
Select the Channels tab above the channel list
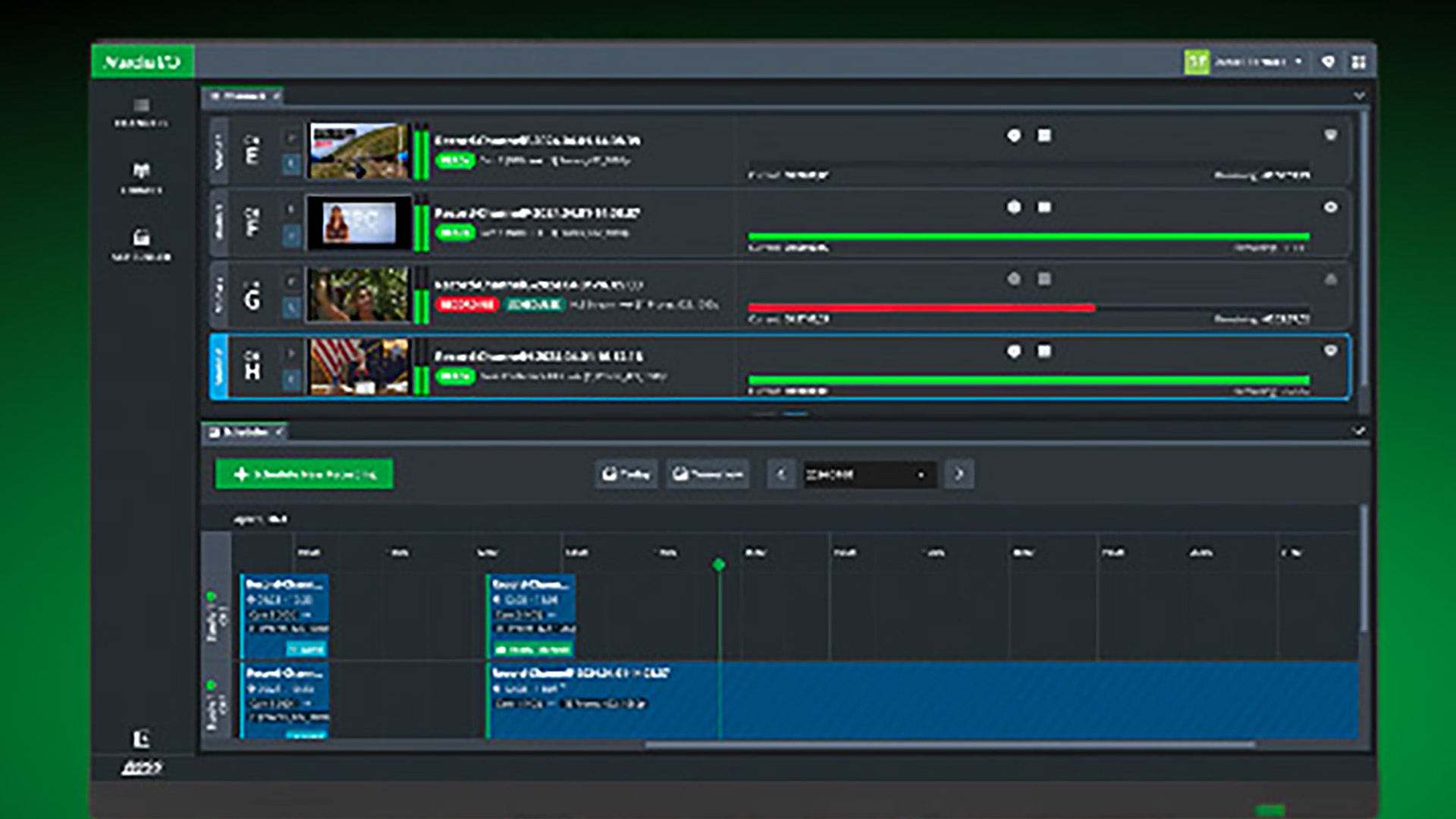[x=243, y=97]
